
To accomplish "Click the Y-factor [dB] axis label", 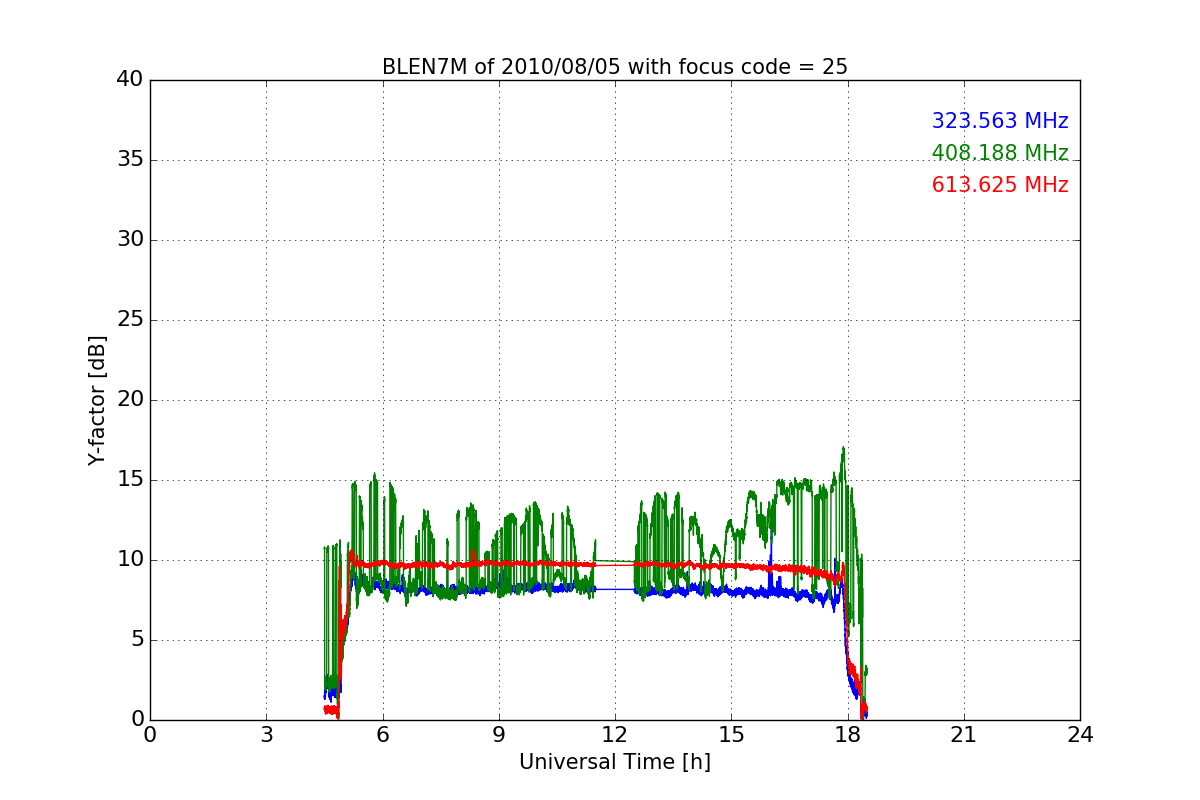I will (96, 400).
